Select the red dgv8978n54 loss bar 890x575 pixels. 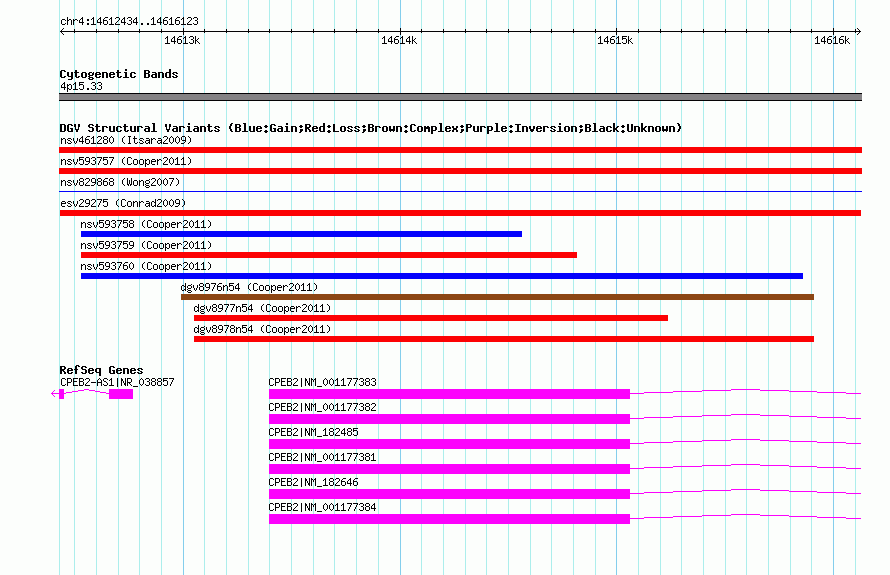[504, 339]
